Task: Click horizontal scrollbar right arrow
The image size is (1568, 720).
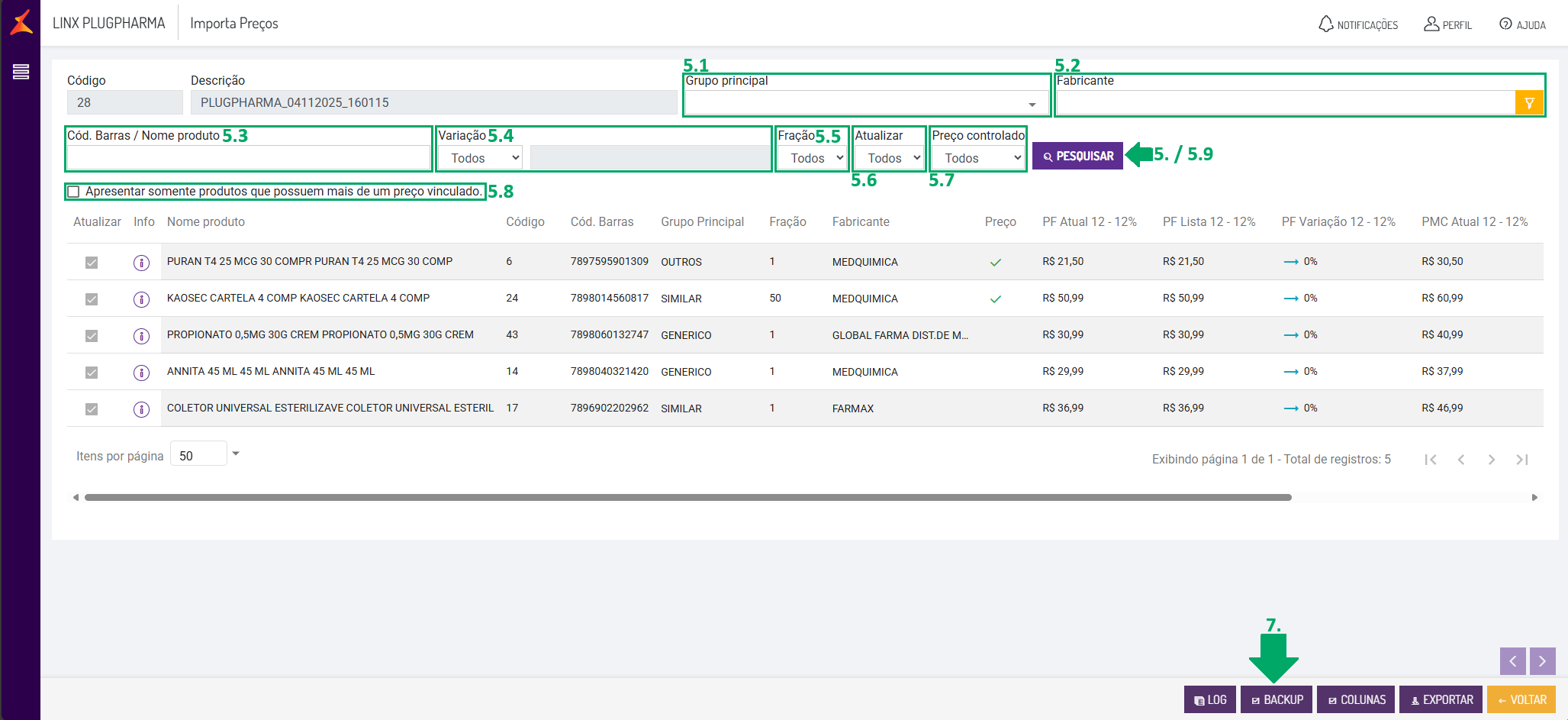Action: [1534, 498]
